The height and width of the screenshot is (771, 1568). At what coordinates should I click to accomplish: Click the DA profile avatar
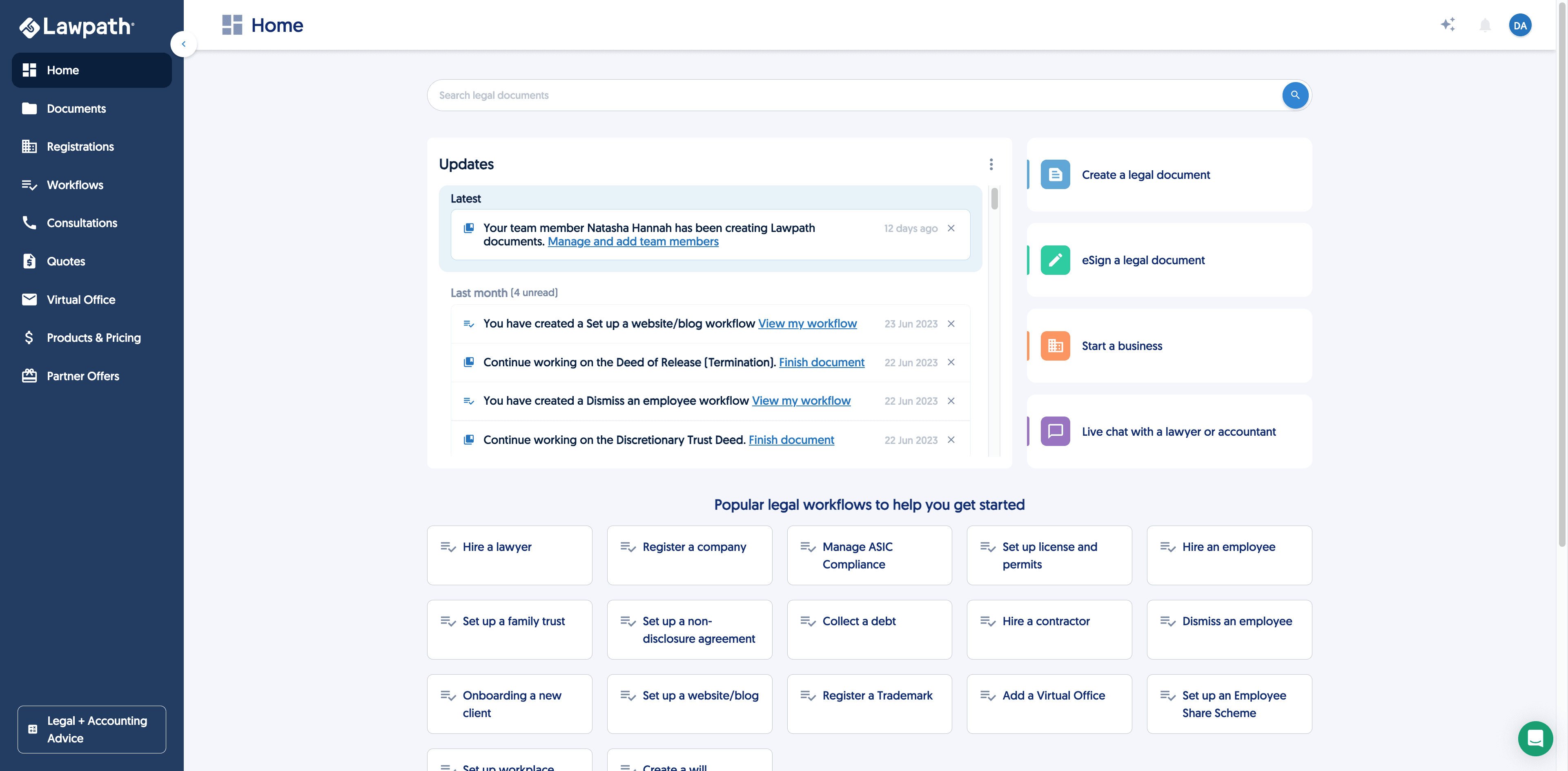(1521, 25)
